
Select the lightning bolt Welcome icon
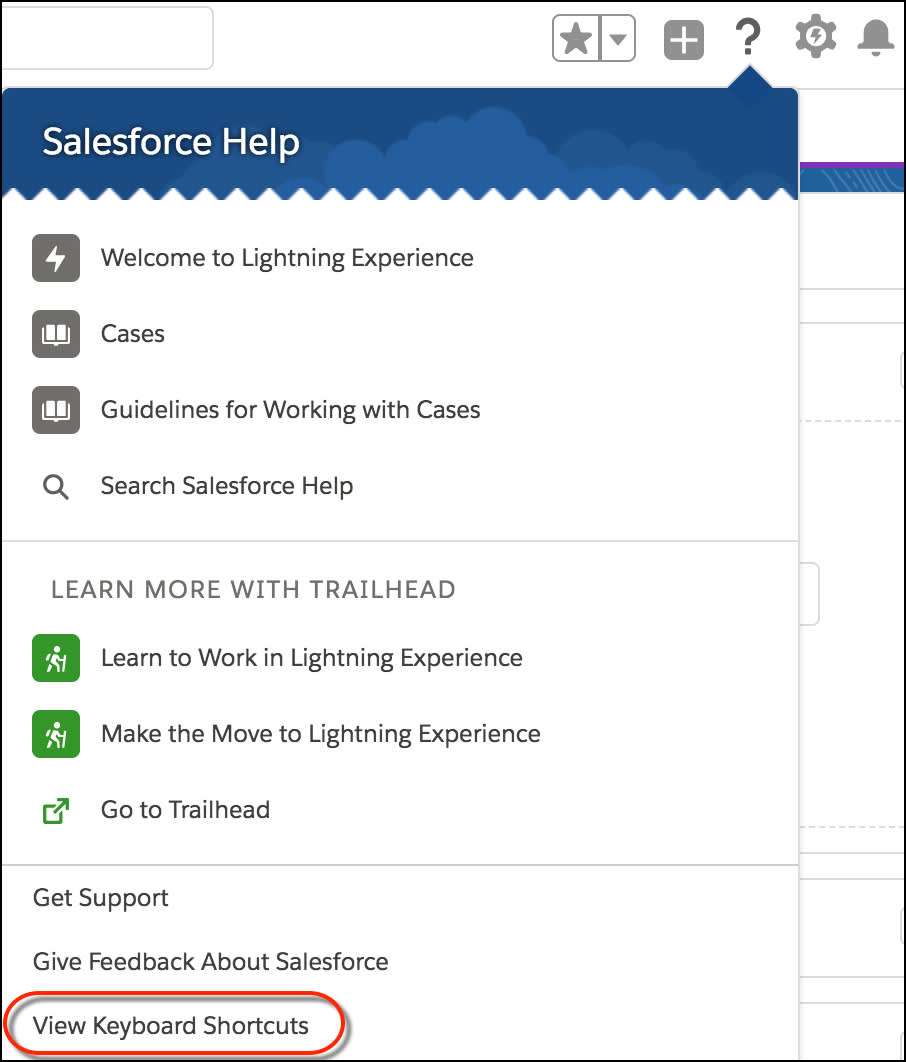pos(56,257)
